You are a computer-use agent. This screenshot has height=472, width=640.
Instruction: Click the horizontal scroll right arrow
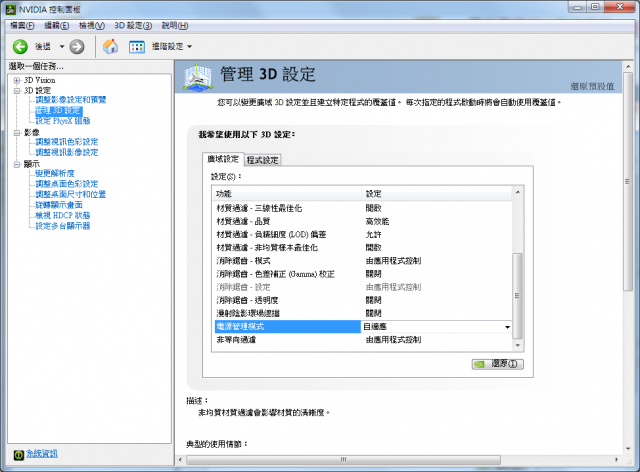(x=616, y=460)
